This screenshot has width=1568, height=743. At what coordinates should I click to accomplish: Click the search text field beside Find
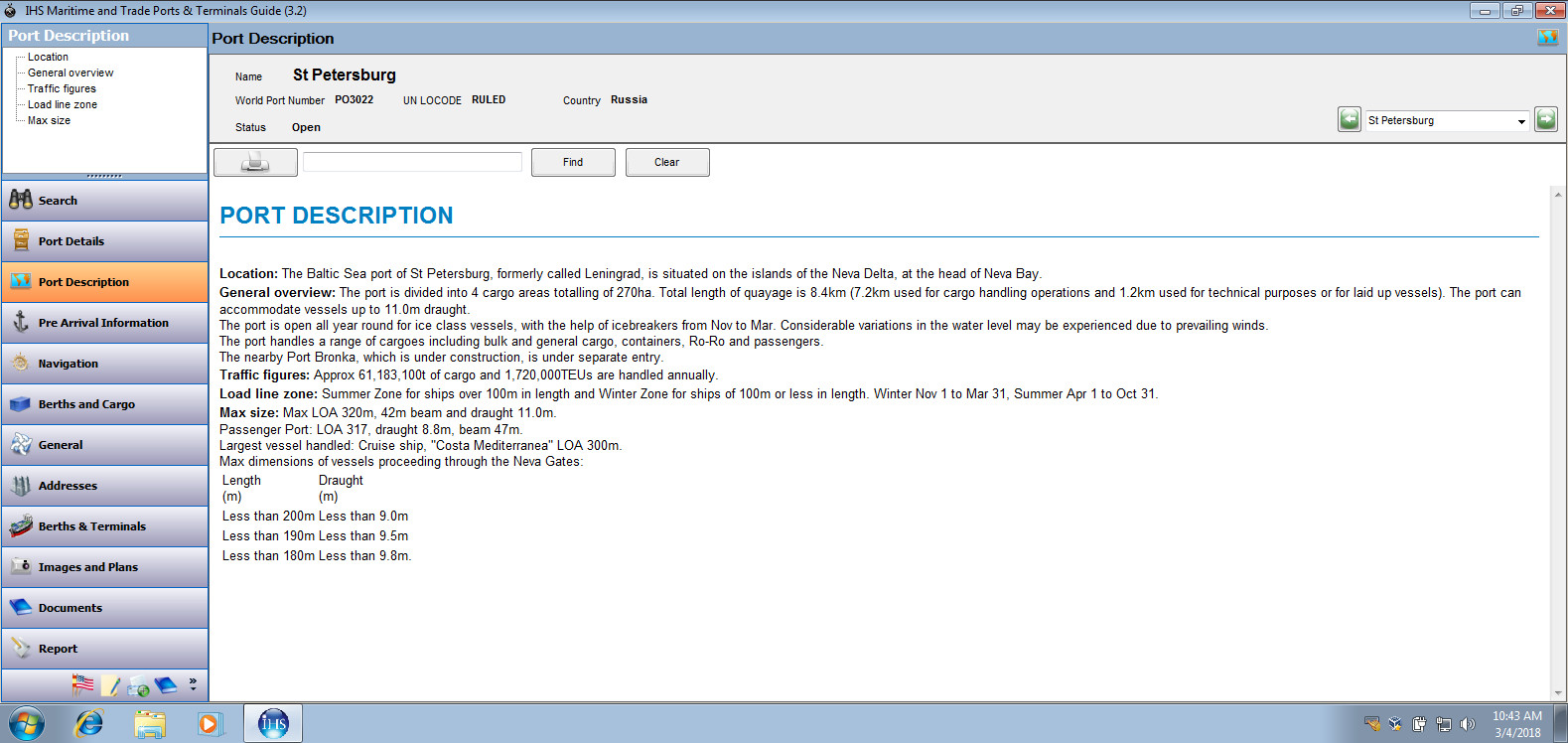tap(412, 162)
